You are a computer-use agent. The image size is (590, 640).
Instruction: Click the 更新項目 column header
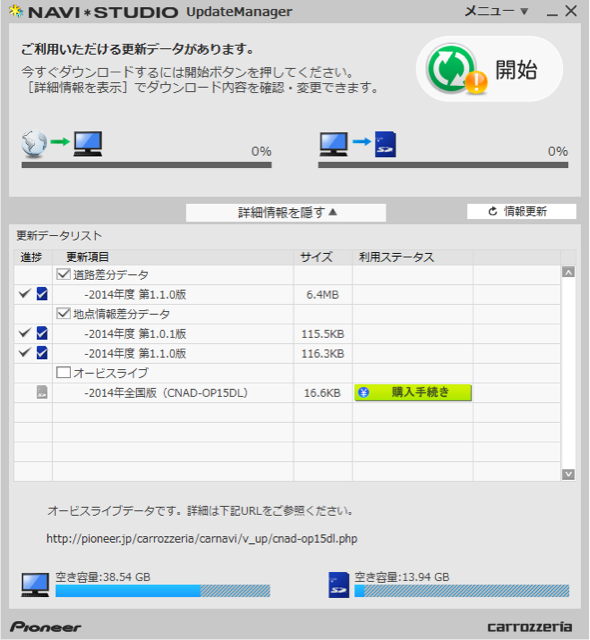[87, 257]
